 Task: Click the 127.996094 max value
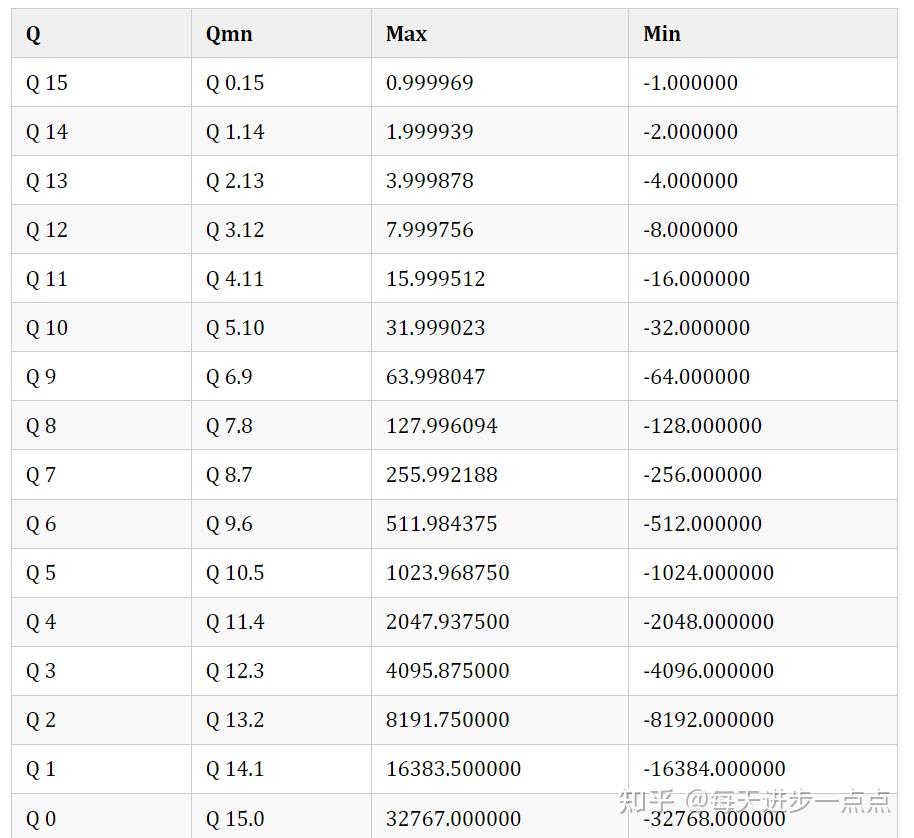[x=442, y=426]
